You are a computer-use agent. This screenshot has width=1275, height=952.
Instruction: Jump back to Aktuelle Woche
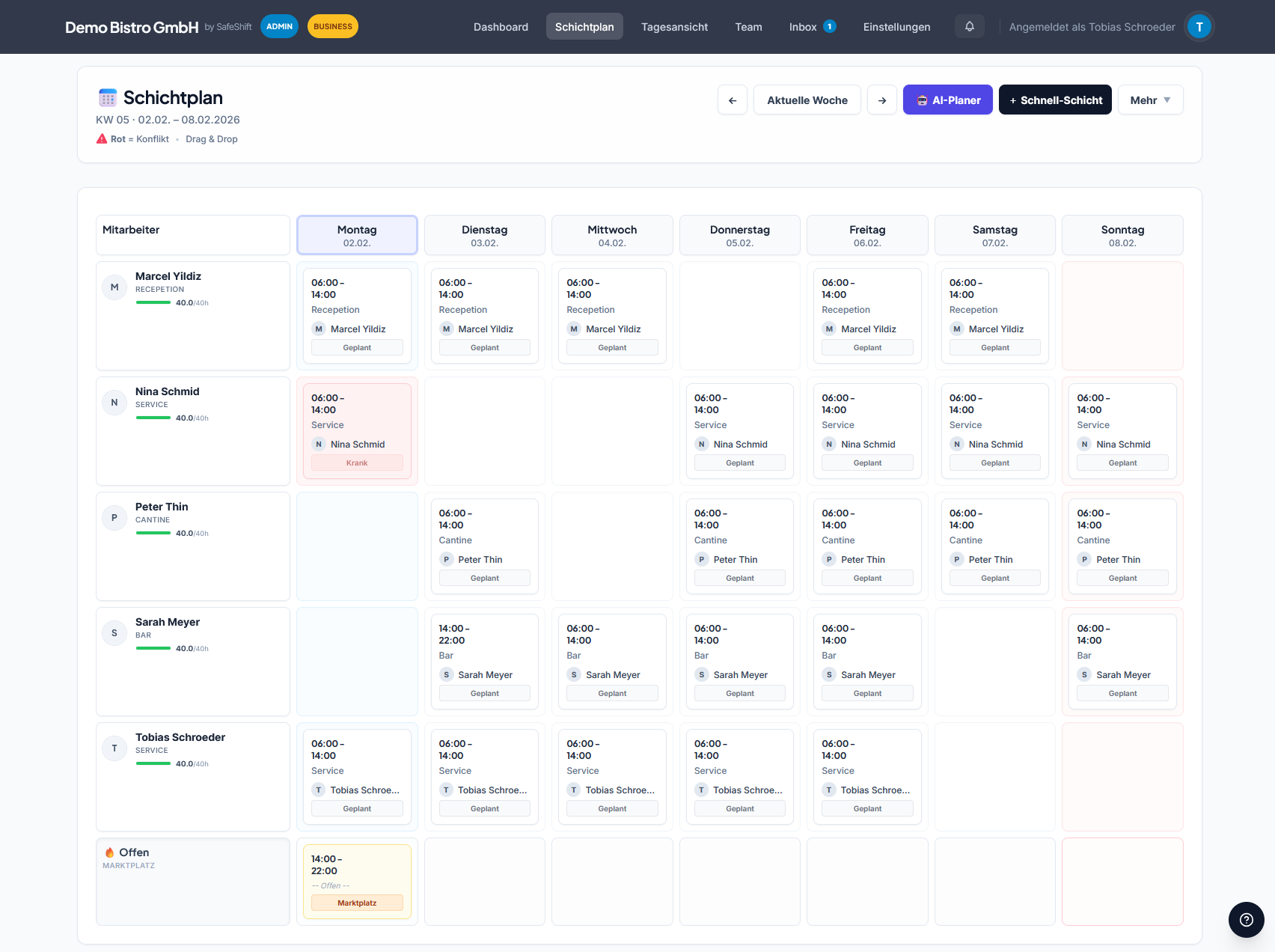point(807,100)
